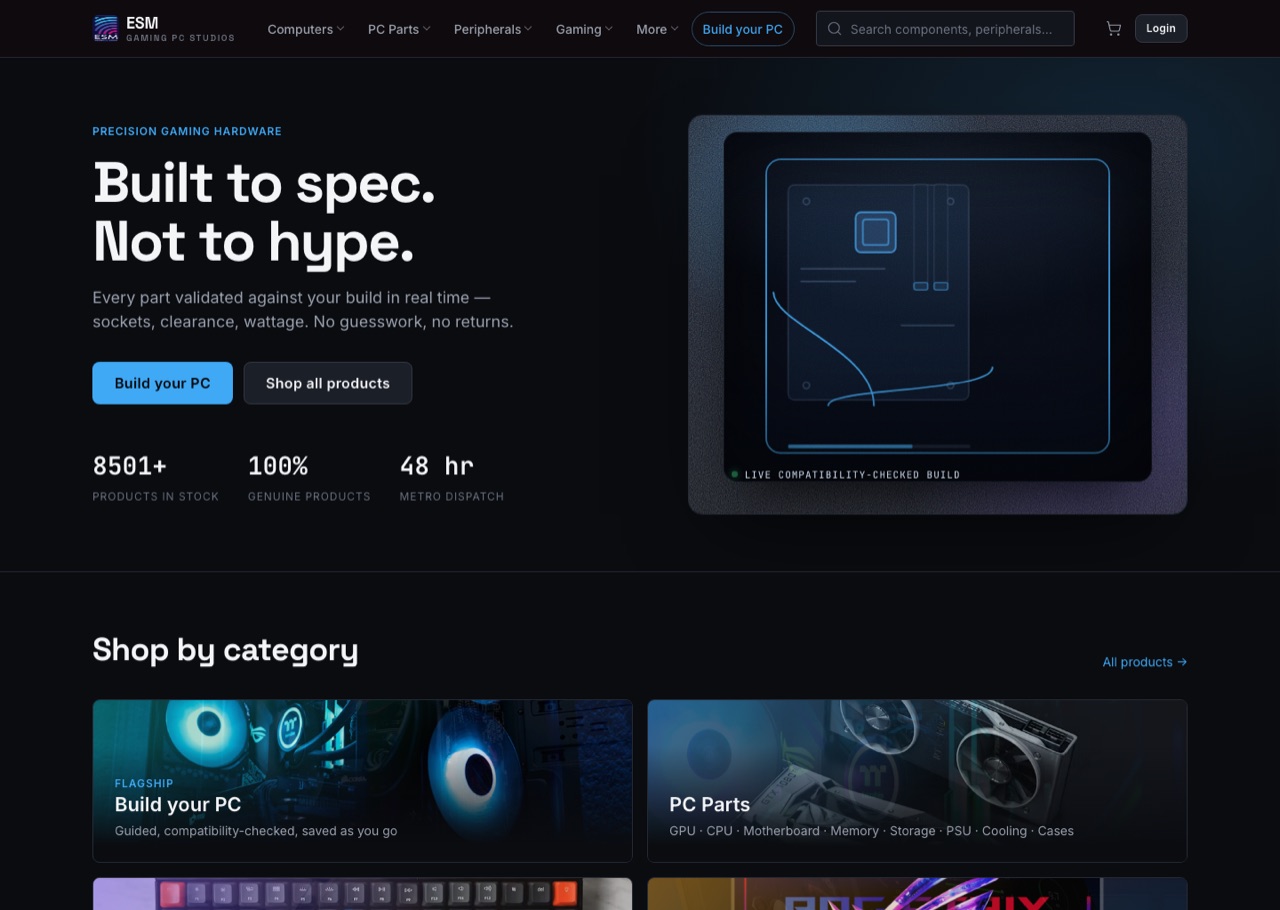Click the "GENUINE PRODUCTS" label

(x=309, y=497)
